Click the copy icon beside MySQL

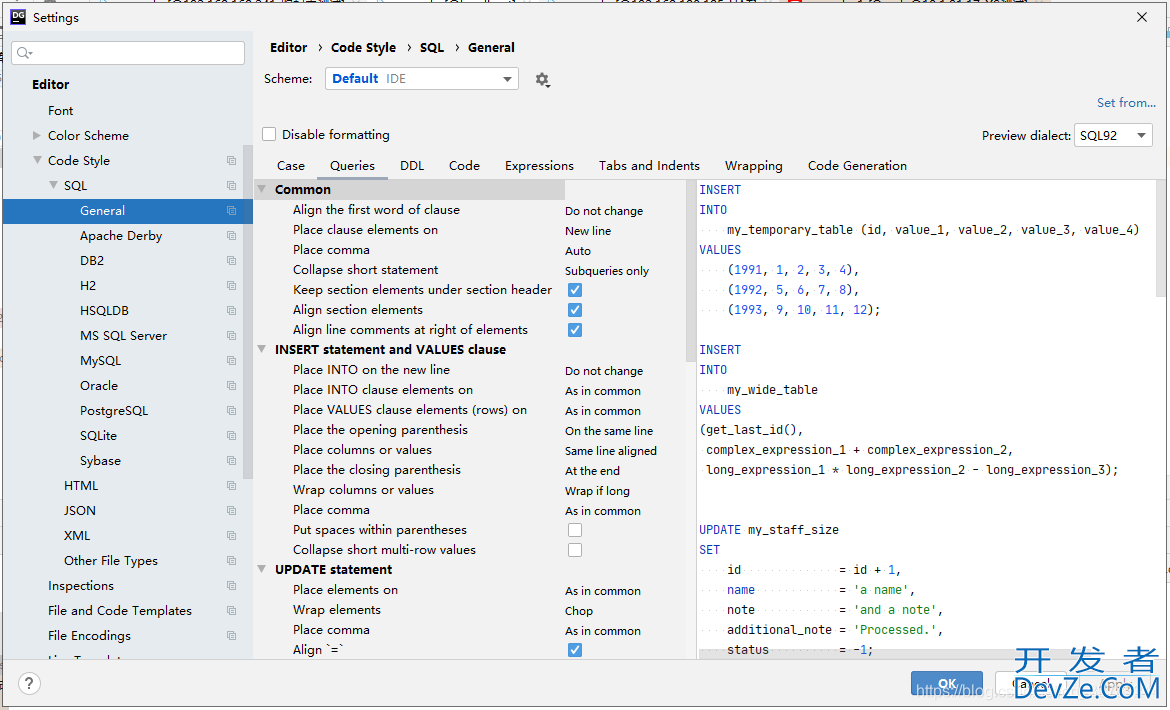[x=231, y=361]
